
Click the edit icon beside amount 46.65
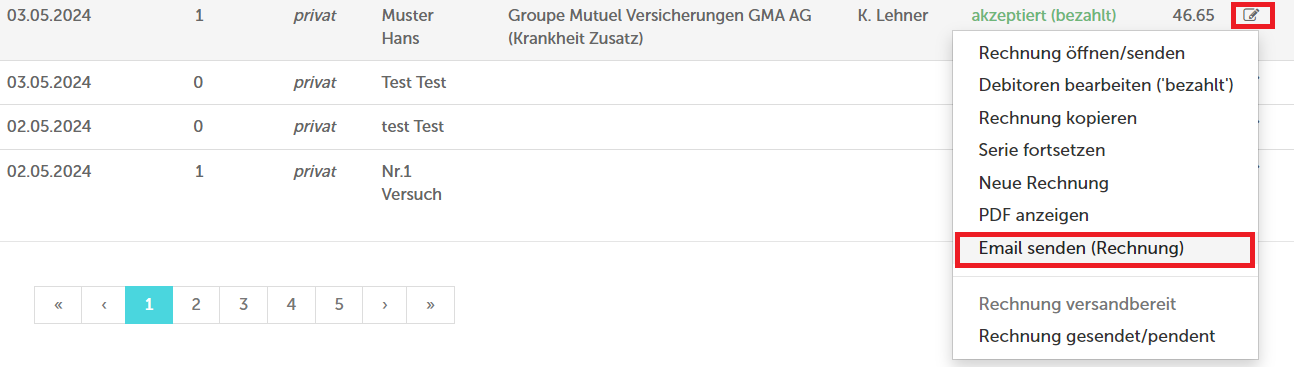coord(1251,15)
